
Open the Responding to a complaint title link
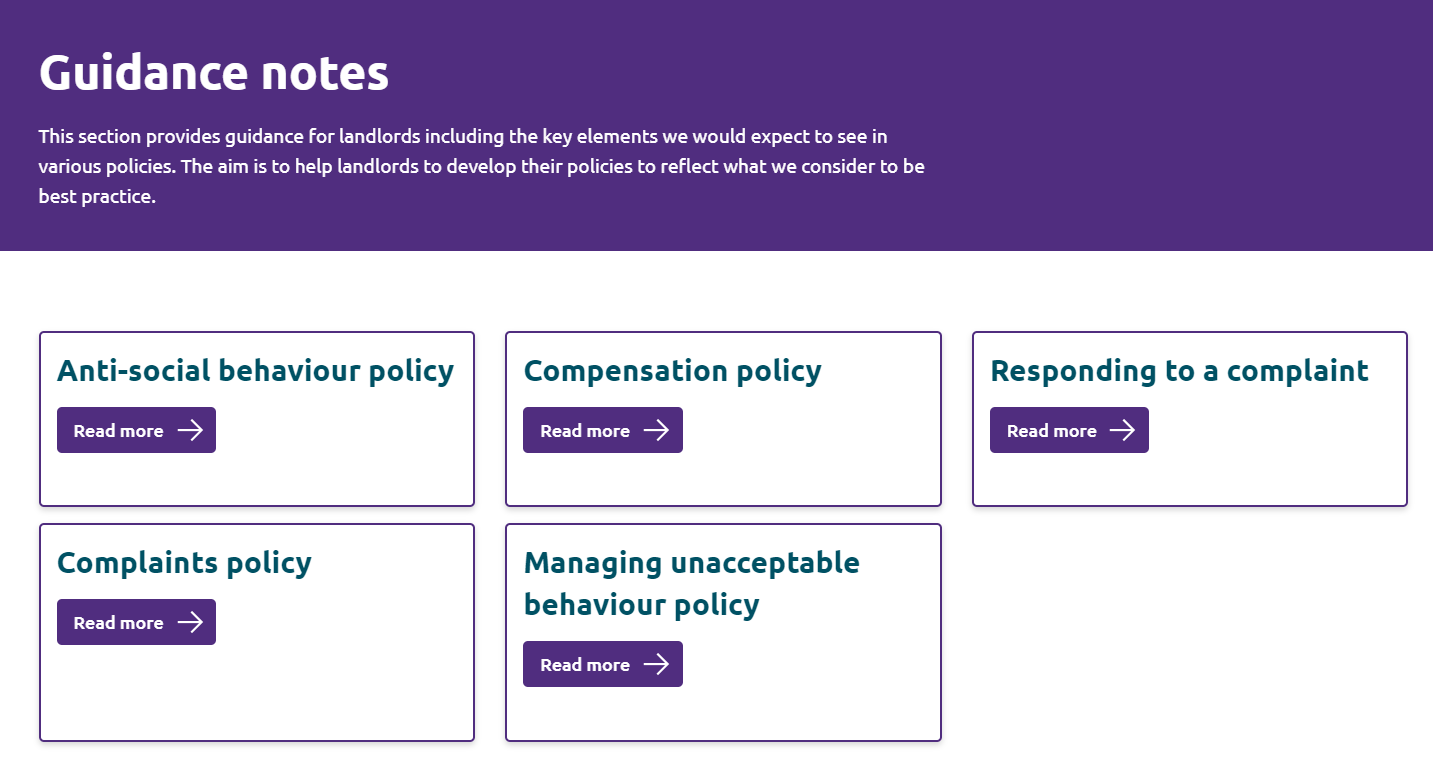(1179, 371)
